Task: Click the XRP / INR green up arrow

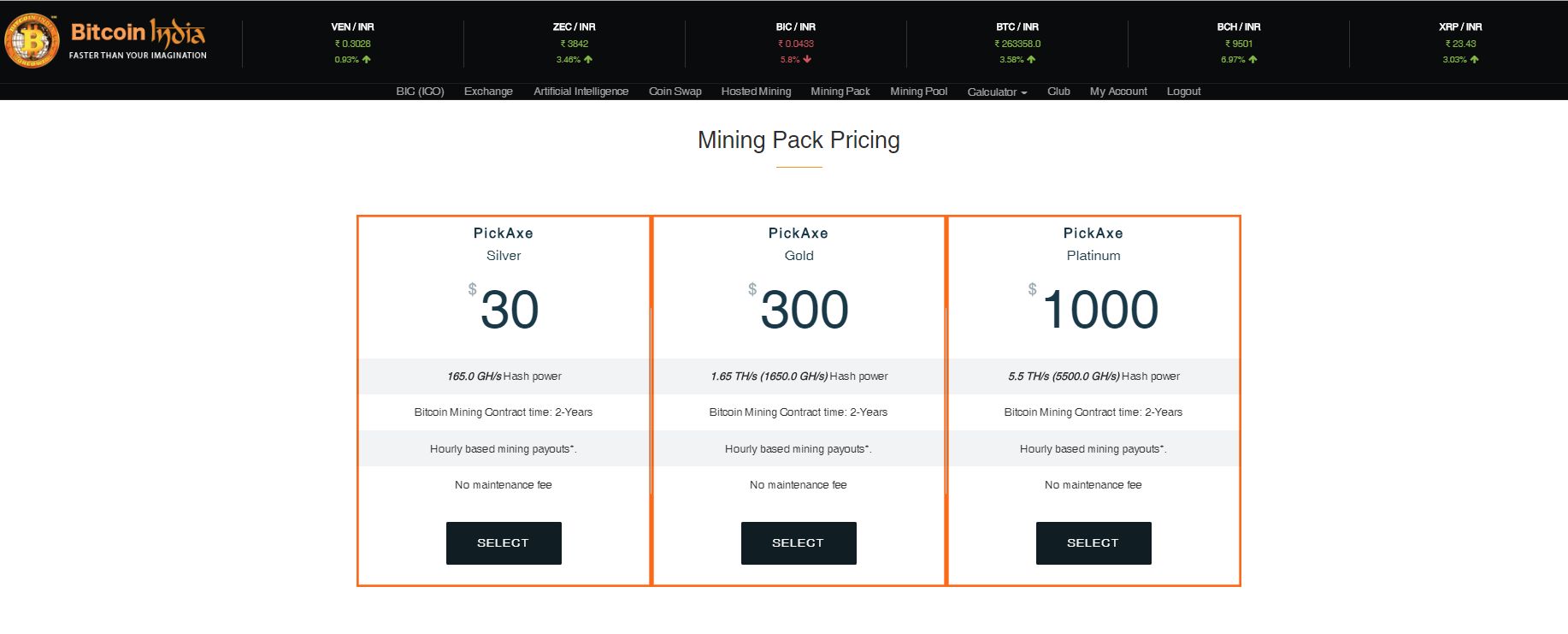Action: (x=1474, y=60)
